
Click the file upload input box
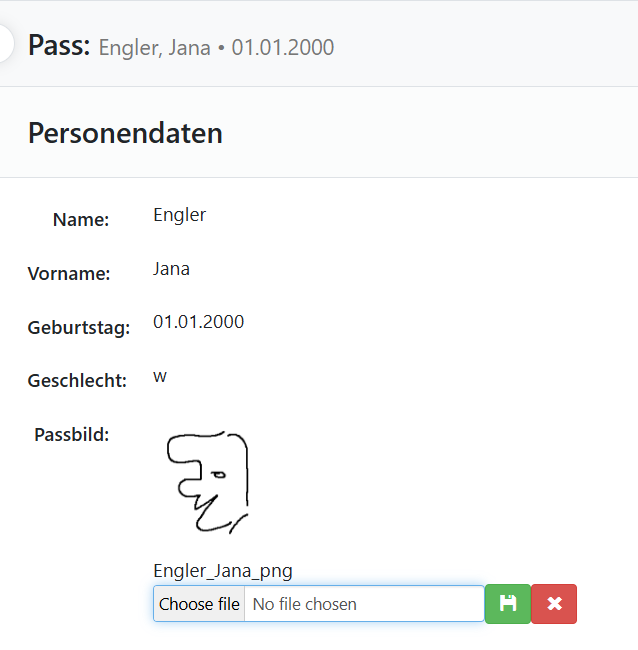pos(318,604)
